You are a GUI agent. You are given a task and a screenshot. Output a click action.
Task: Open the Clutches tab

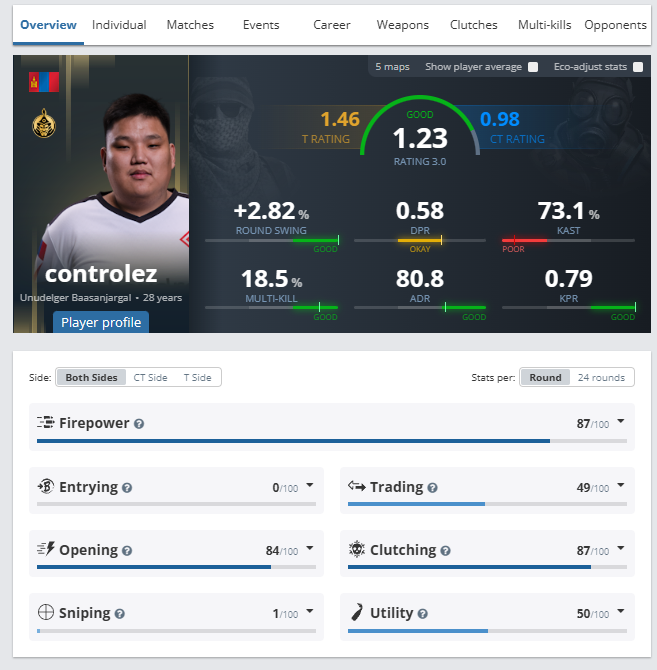[x=473, y=25]
